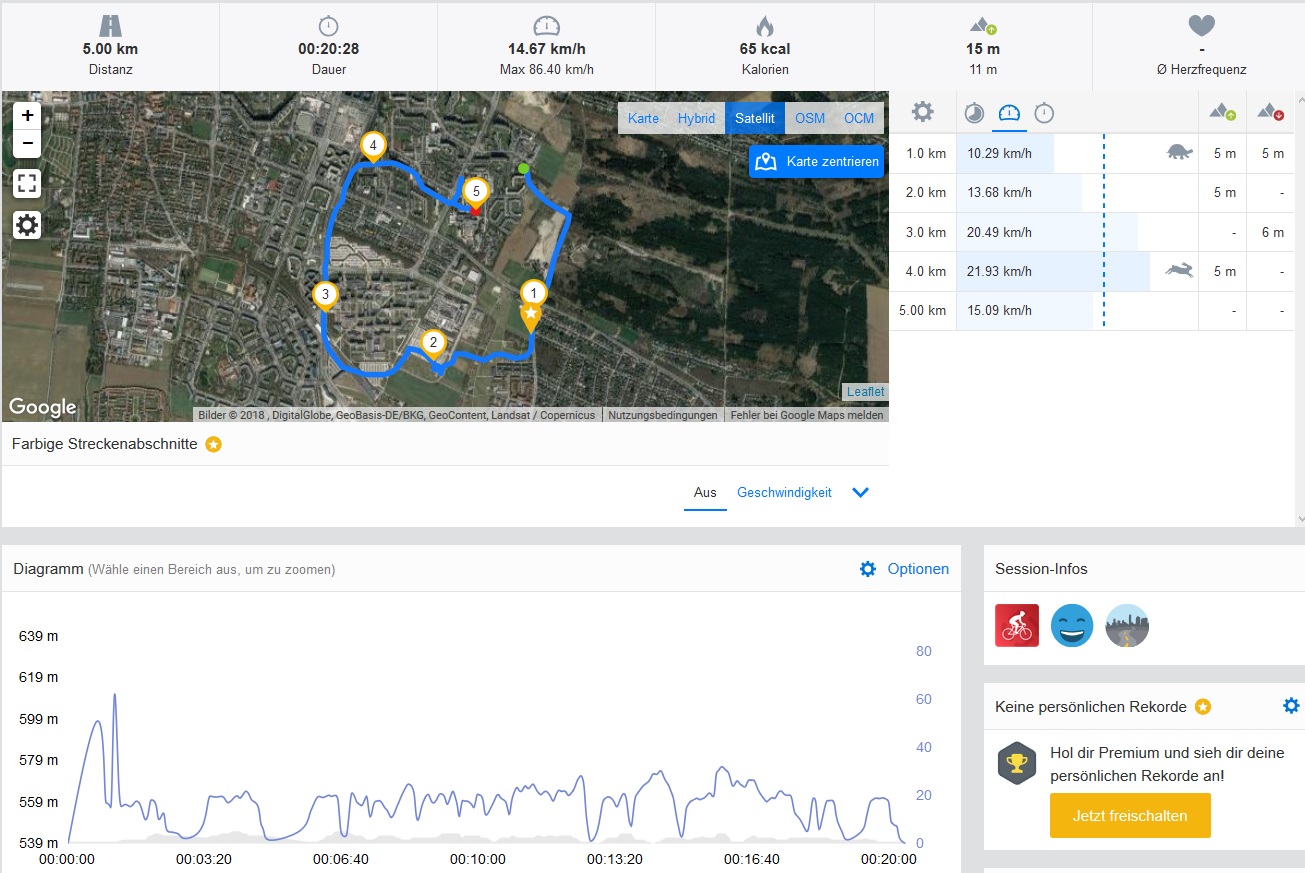The width and height of the screenshot is (1305, 873).
Task: Open splits table settings gear
Action: coord(923,112)
